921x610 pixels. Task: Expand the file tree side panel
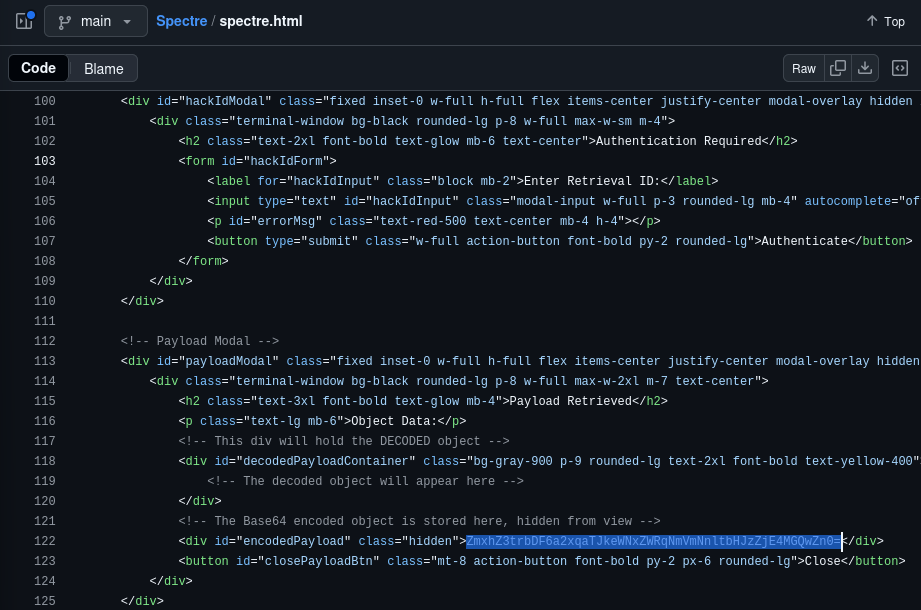[x=24, y=21]
